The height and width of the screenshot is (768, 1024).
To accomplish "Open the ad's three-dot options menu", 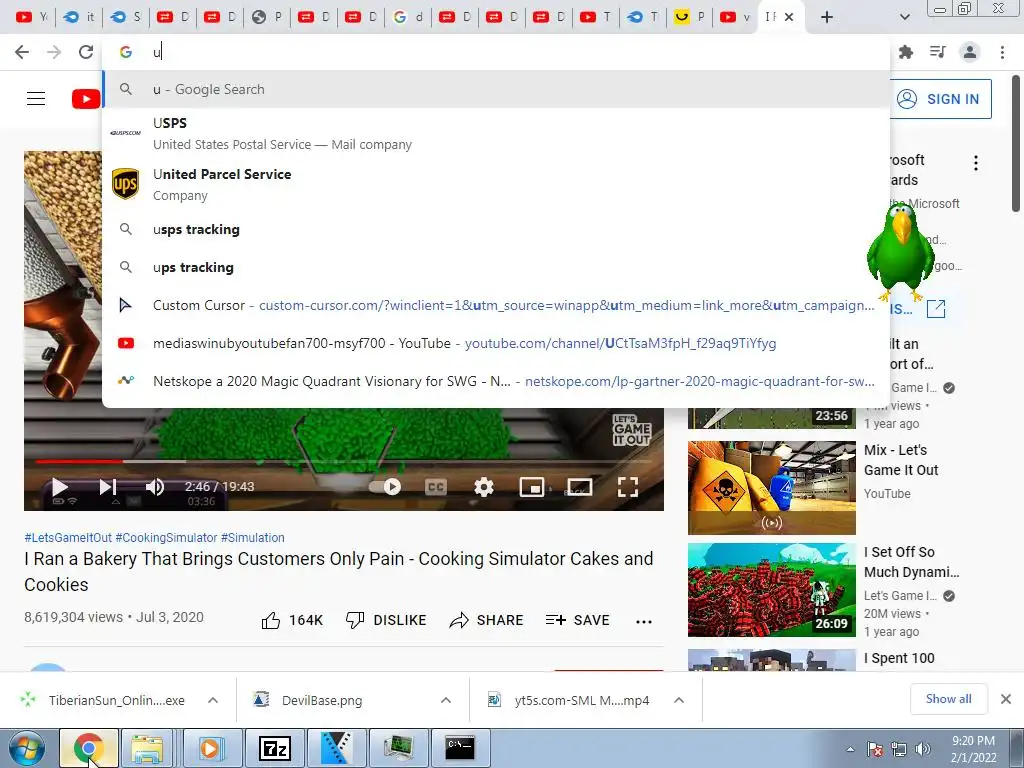I will pos(976,163).
